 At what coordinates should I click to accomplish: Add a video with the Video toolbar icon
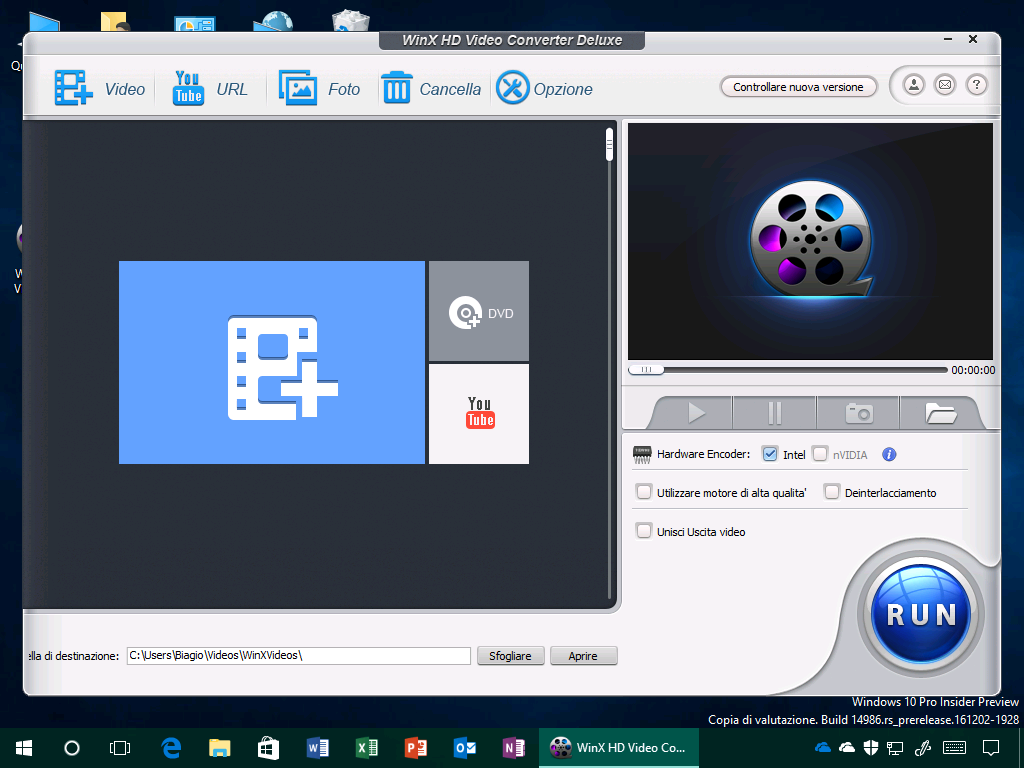pyautogui.click(x=73, y=88)
